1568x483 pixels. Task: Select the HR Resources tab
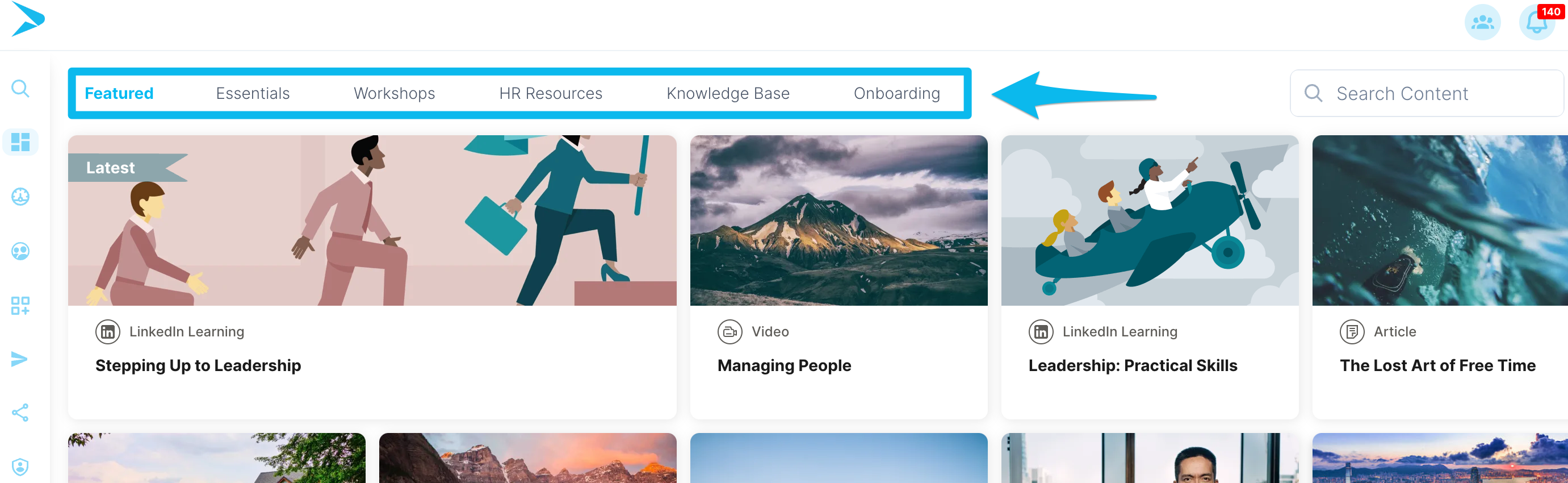pos(550,93)
